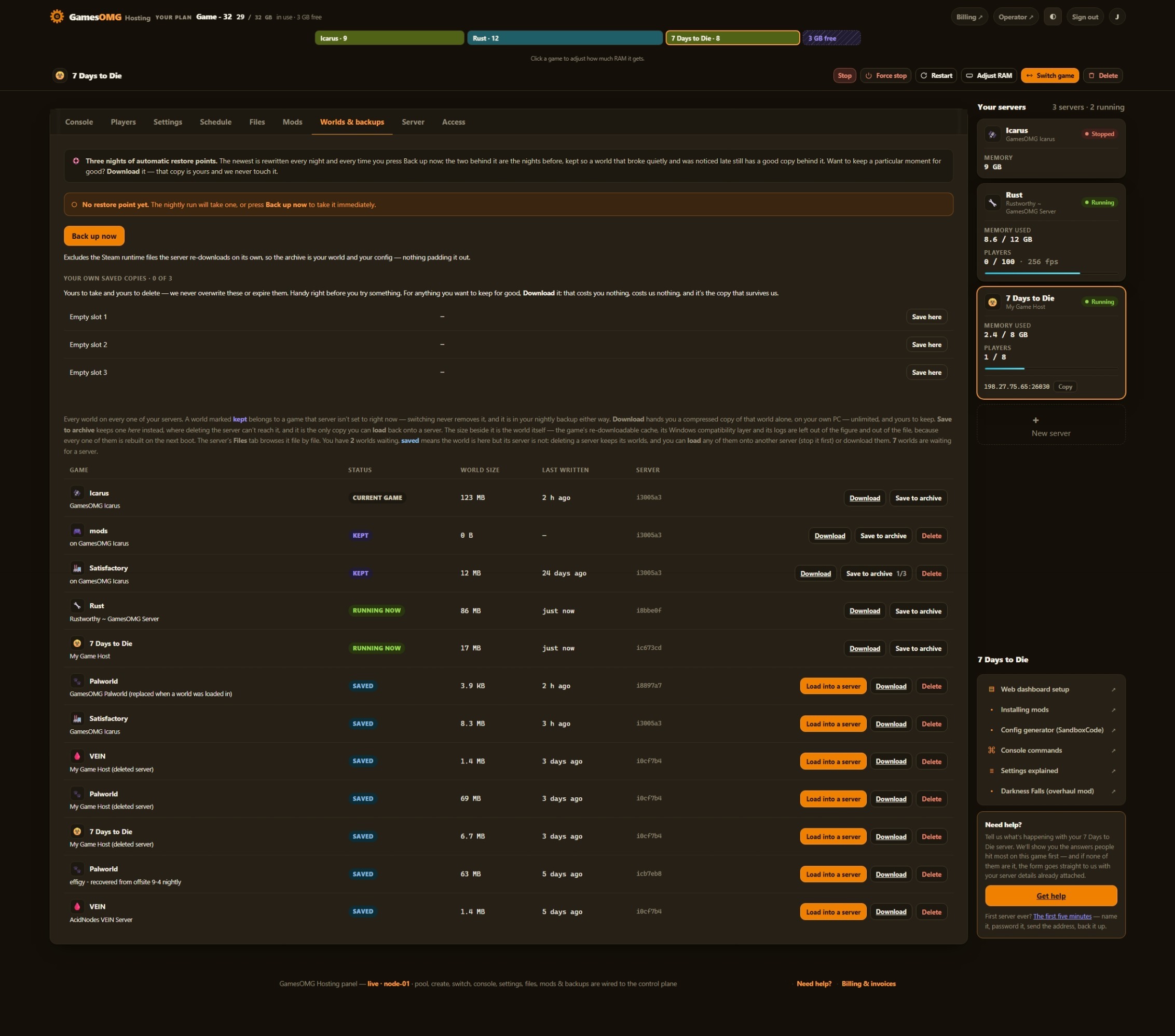Viewport: 1175px width, 1036px height.
Task: Click the plus icon above New server
Action: tap(1035, 420)
